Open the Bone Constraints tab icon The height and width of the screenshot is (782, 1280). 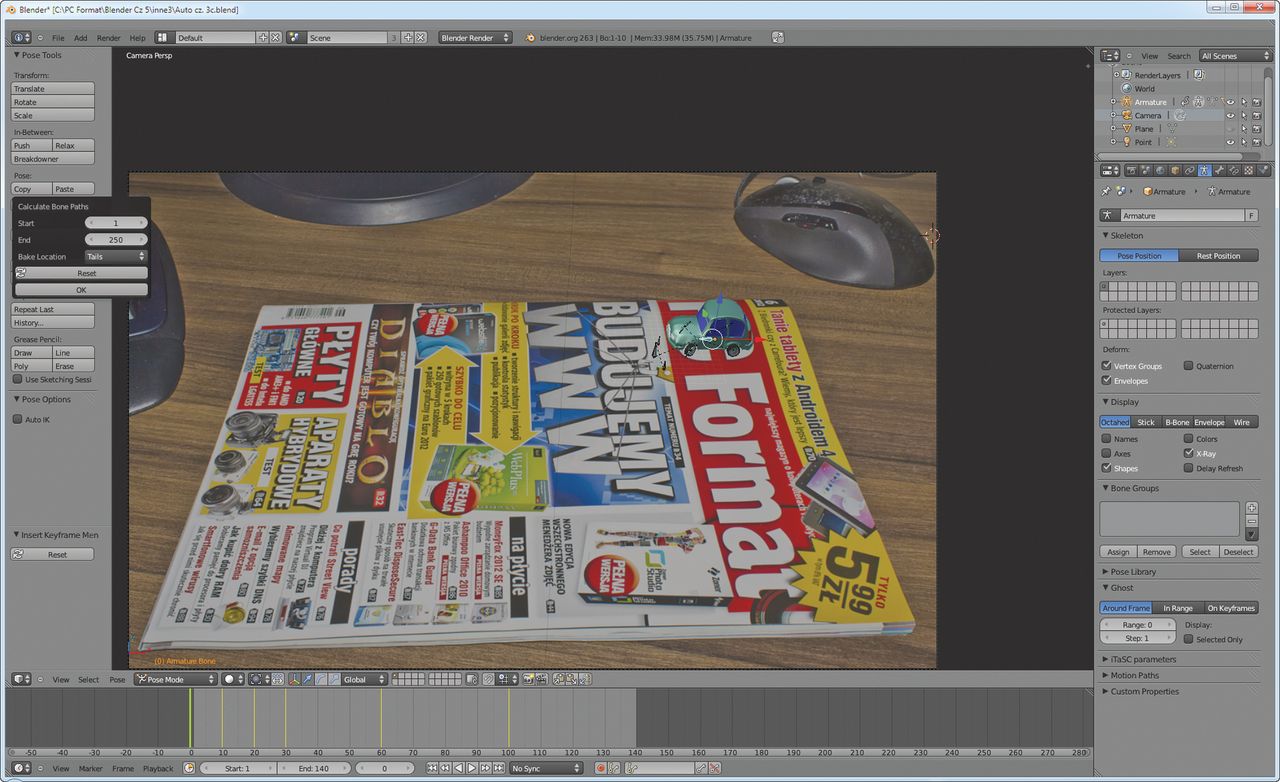click(x=1234, y=170)
